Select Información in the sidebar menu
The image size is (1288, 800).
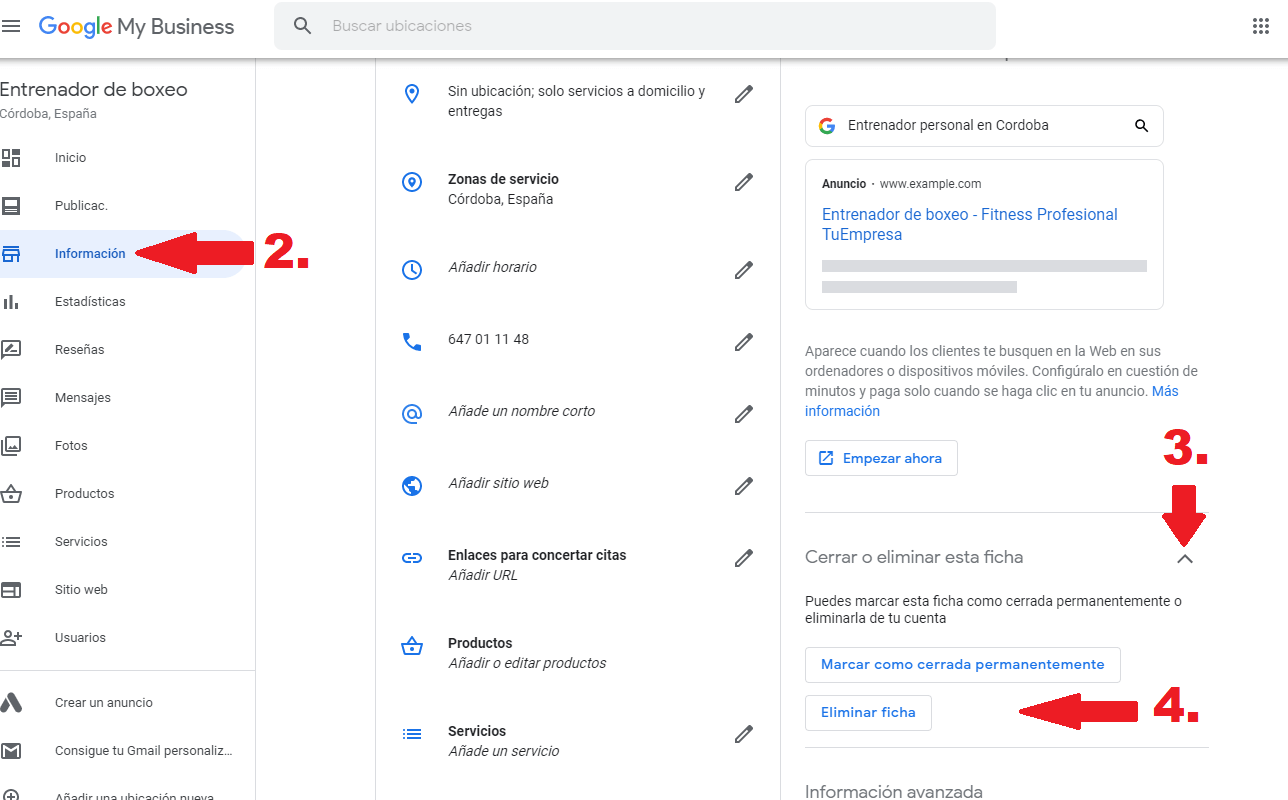90,253
